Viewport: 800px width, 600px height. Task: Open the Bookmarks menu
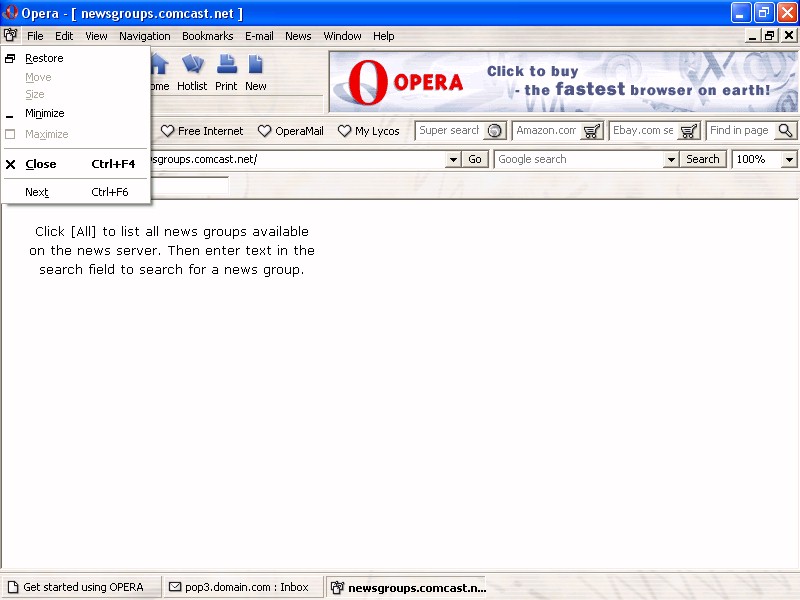point(208,36)
